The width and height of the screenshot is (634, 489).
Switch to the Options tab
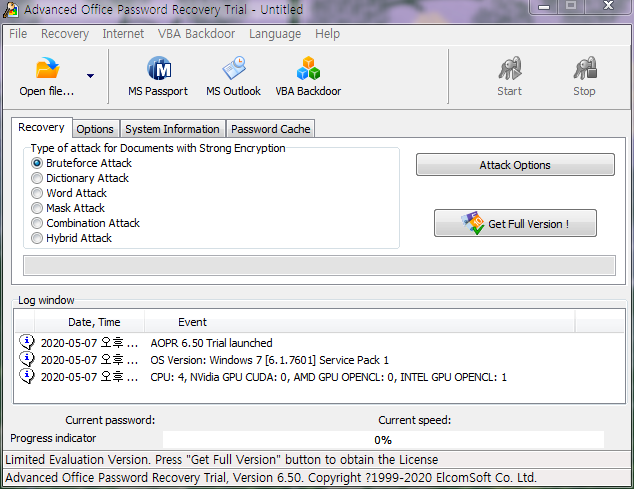coord(95,129)
